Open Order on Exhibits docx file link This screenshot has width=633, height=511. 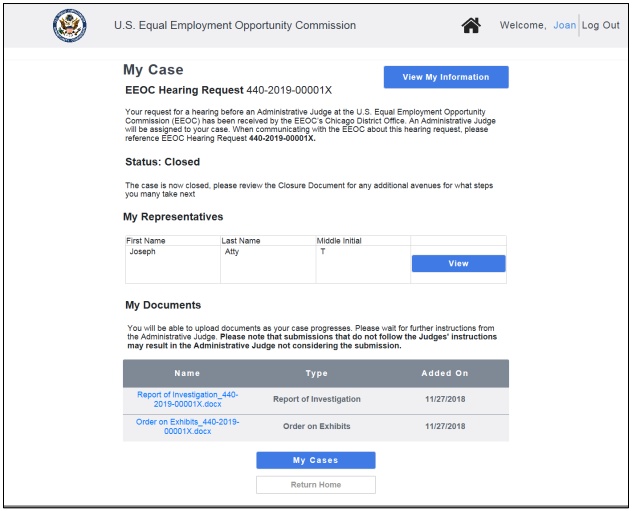point(187,426)
